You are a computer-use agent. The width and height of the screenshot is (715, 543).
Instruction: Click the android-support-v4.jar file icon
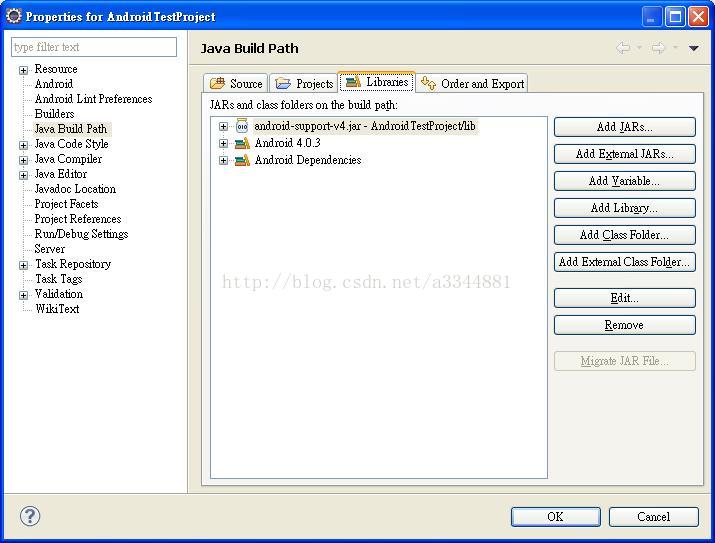242,125
